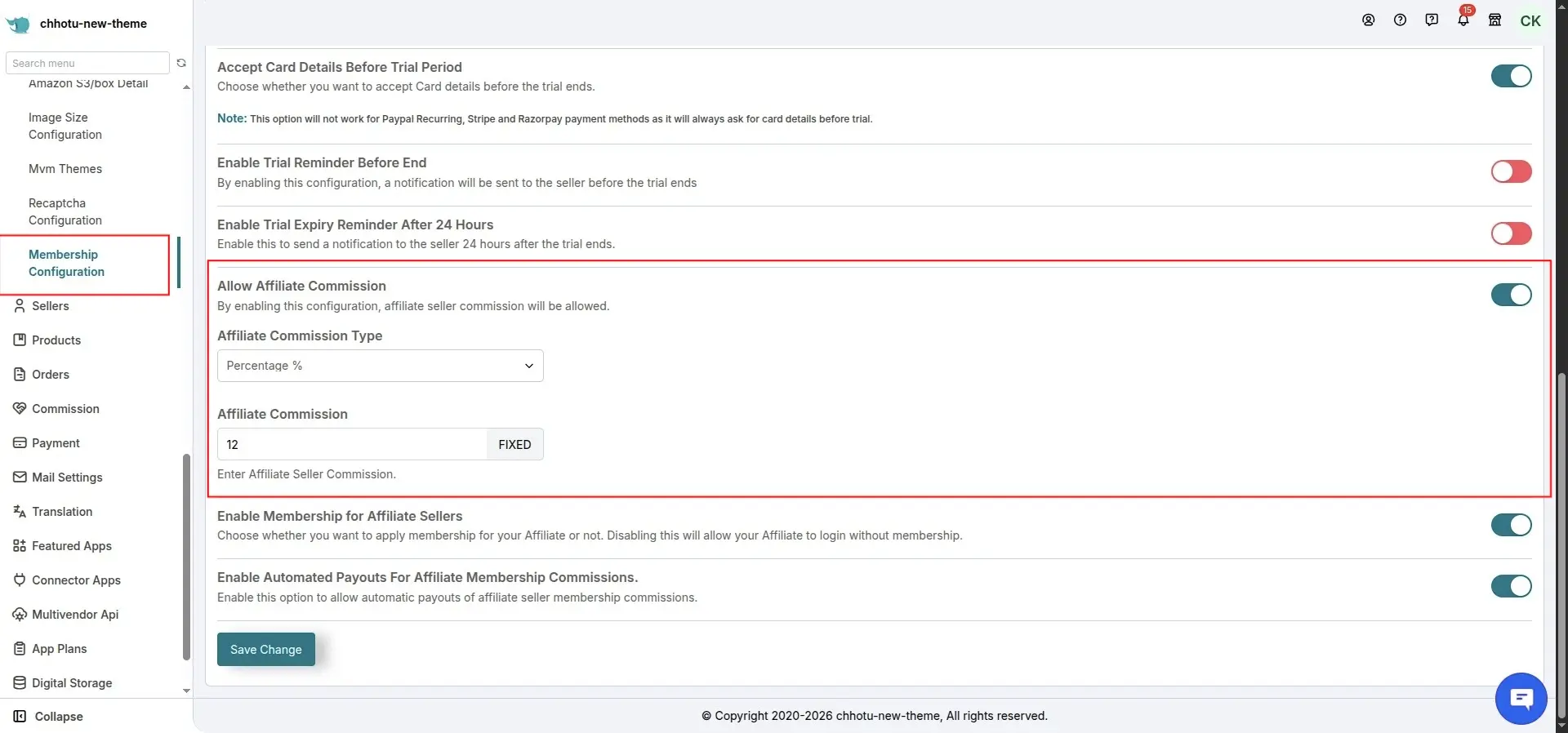Open the help question mark icon
The image size is (1568, 733).
tap(1401, 20)
